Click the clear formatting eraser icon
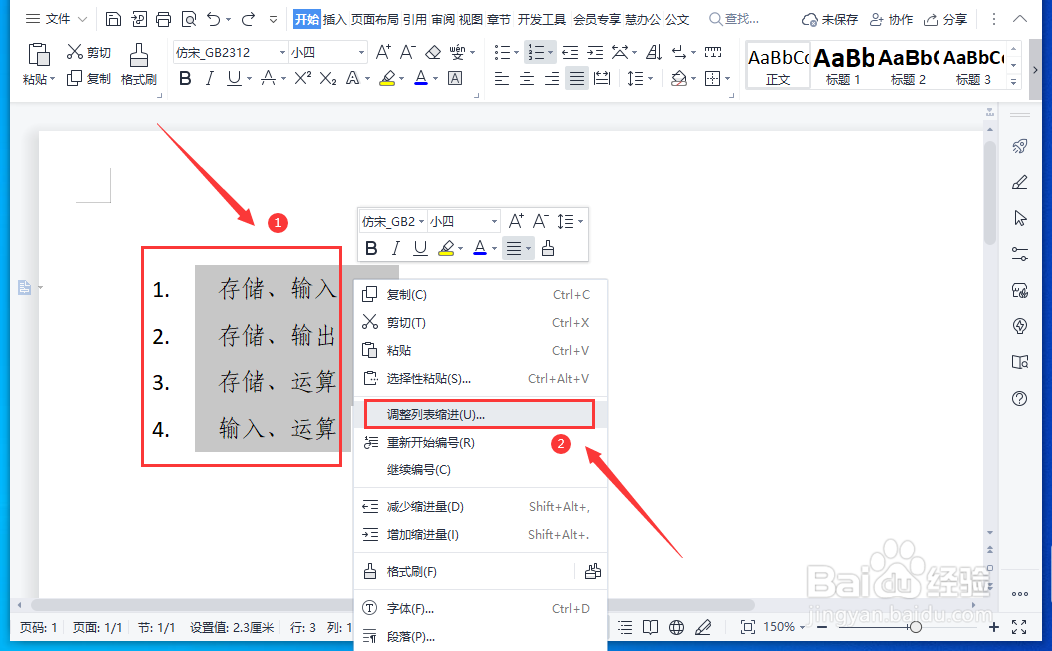Screen dimensions: 1052x651 pos(433,52)
